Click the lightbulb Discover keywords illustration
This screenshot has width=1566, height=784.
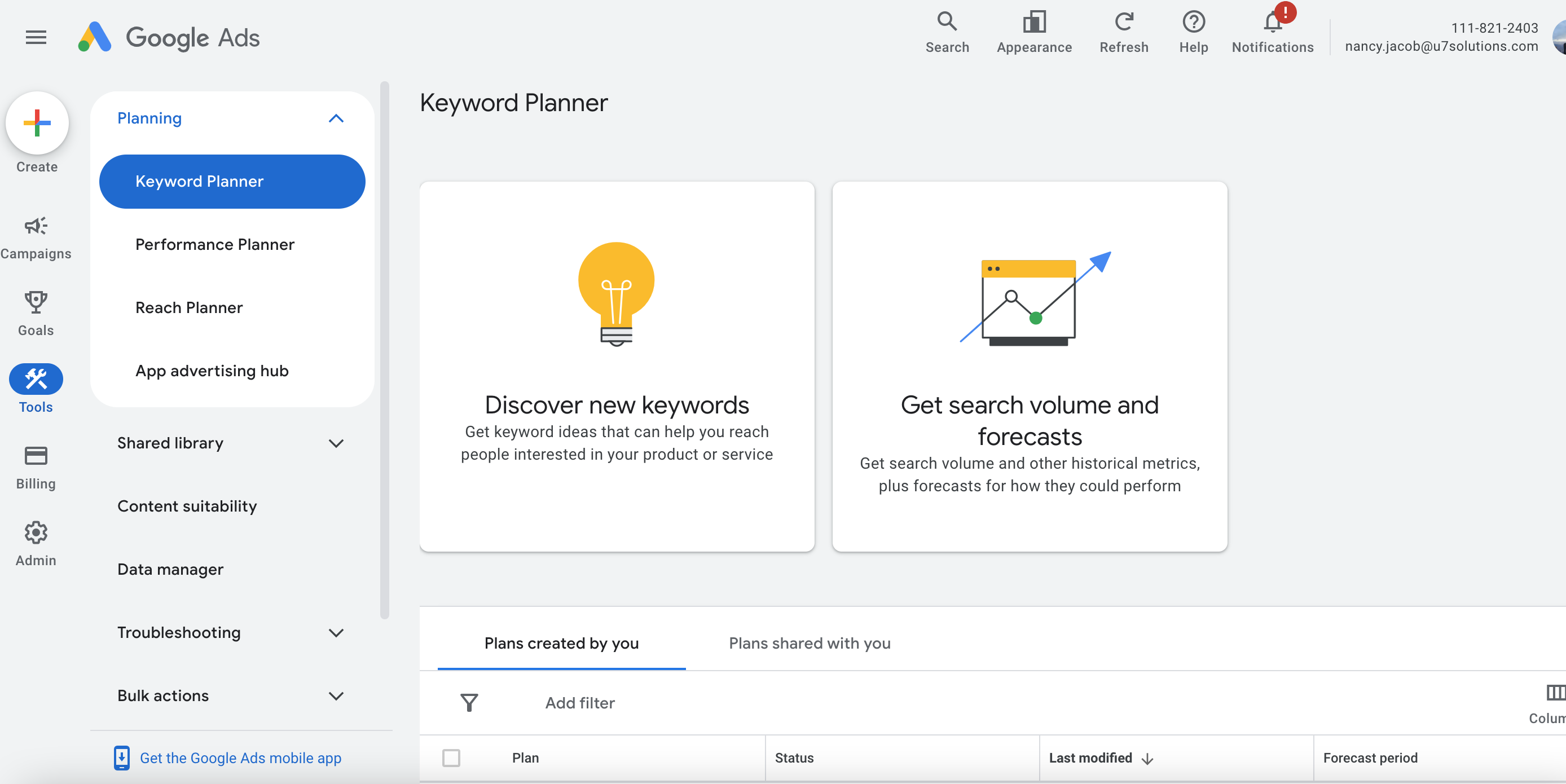click(616, 294)
